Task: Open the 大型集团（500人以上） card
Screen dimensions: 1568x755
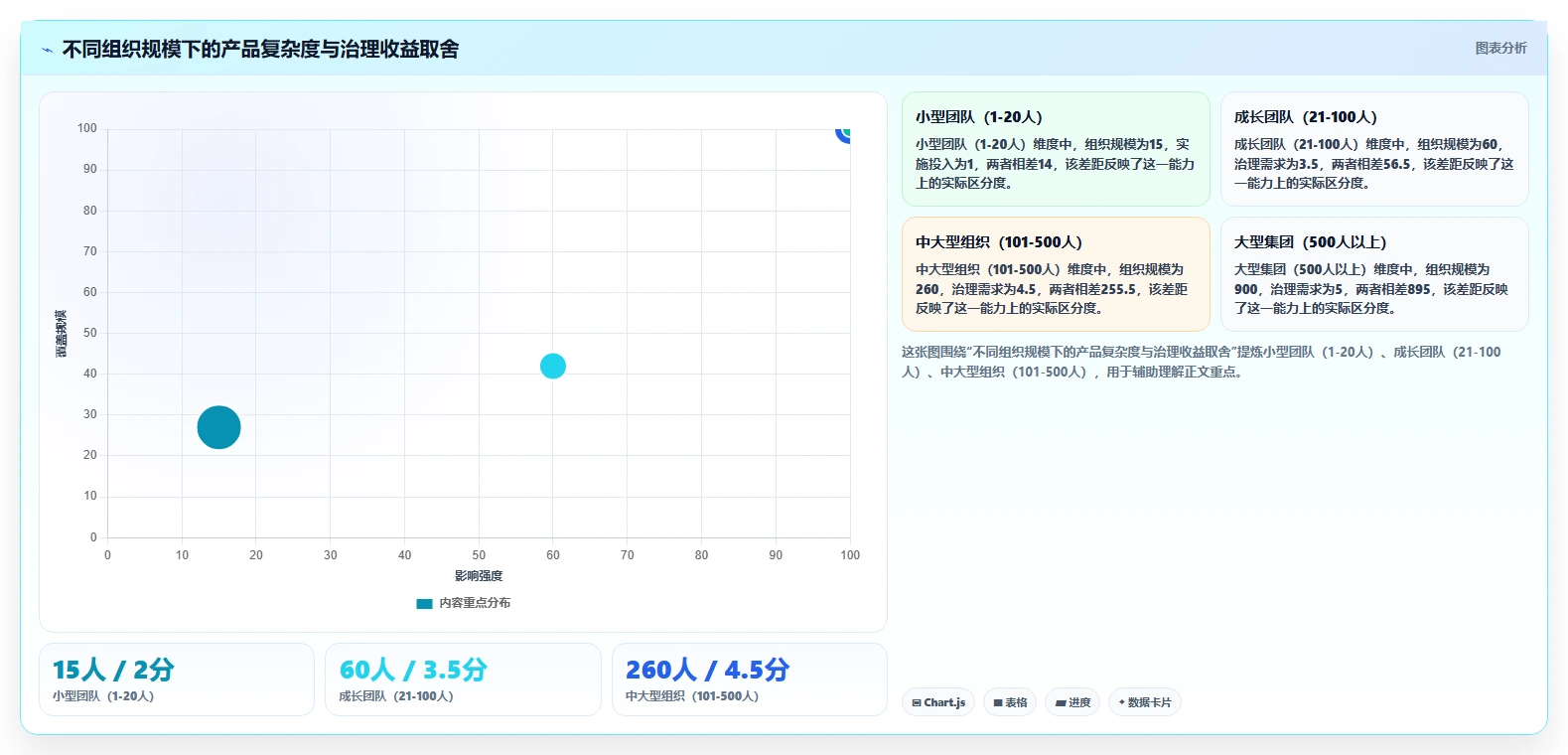Action: (1374, 274)
